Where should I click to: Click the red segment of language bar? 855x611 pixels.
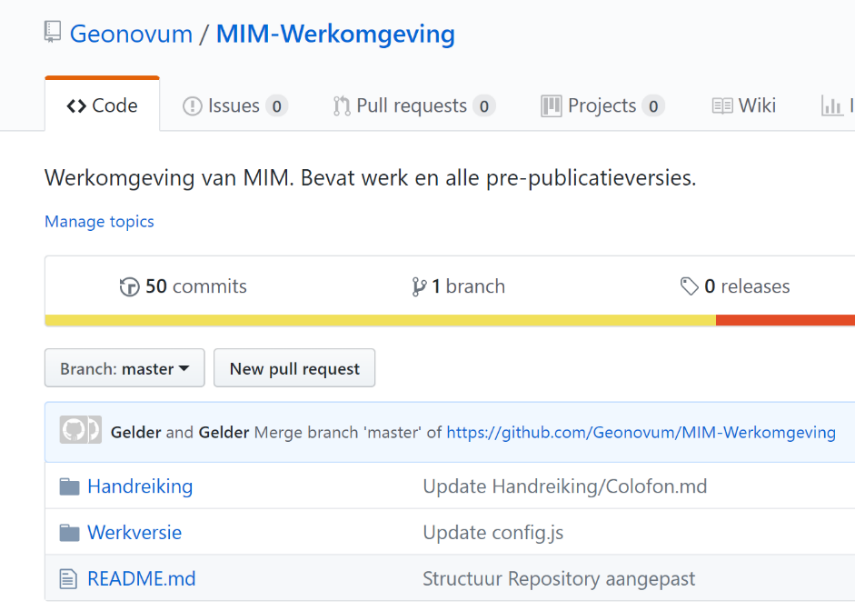click(x=785, y=320)
